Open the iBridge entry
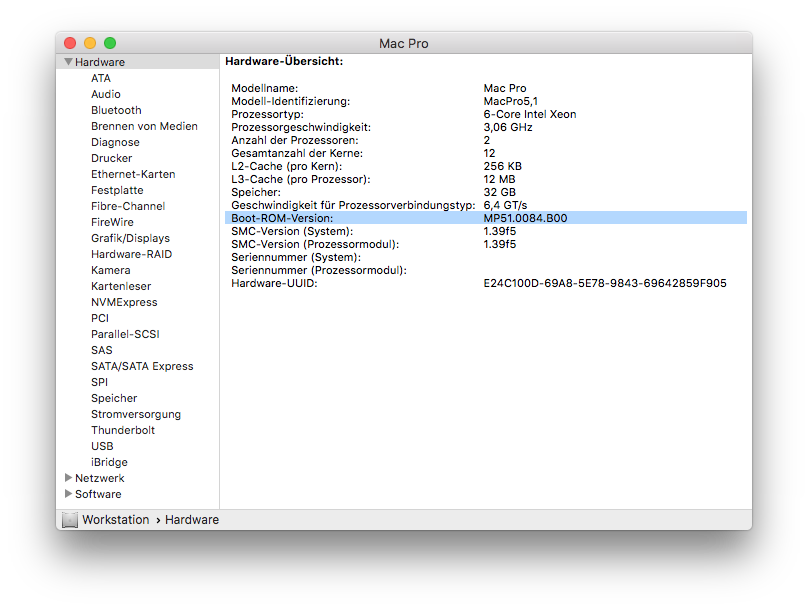The image size is (808, 610). pyautogui.click(x=109, y=462)
